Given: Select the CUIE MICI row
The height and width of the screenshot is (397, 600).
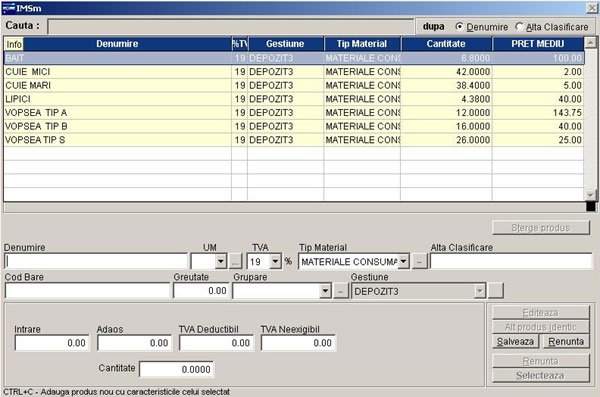Looking at the screenshot, I should coord(293,72).
